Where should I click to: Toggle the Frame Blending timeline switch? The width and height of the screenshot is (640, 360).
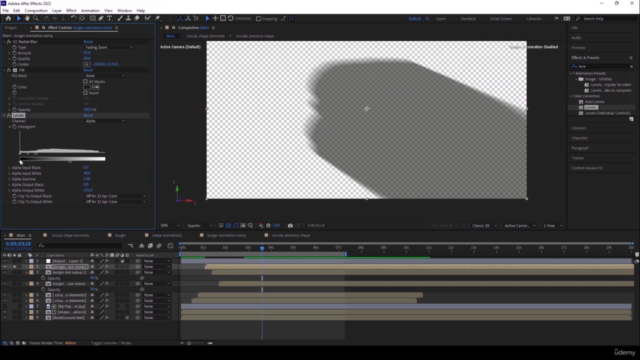click(150, 246)
